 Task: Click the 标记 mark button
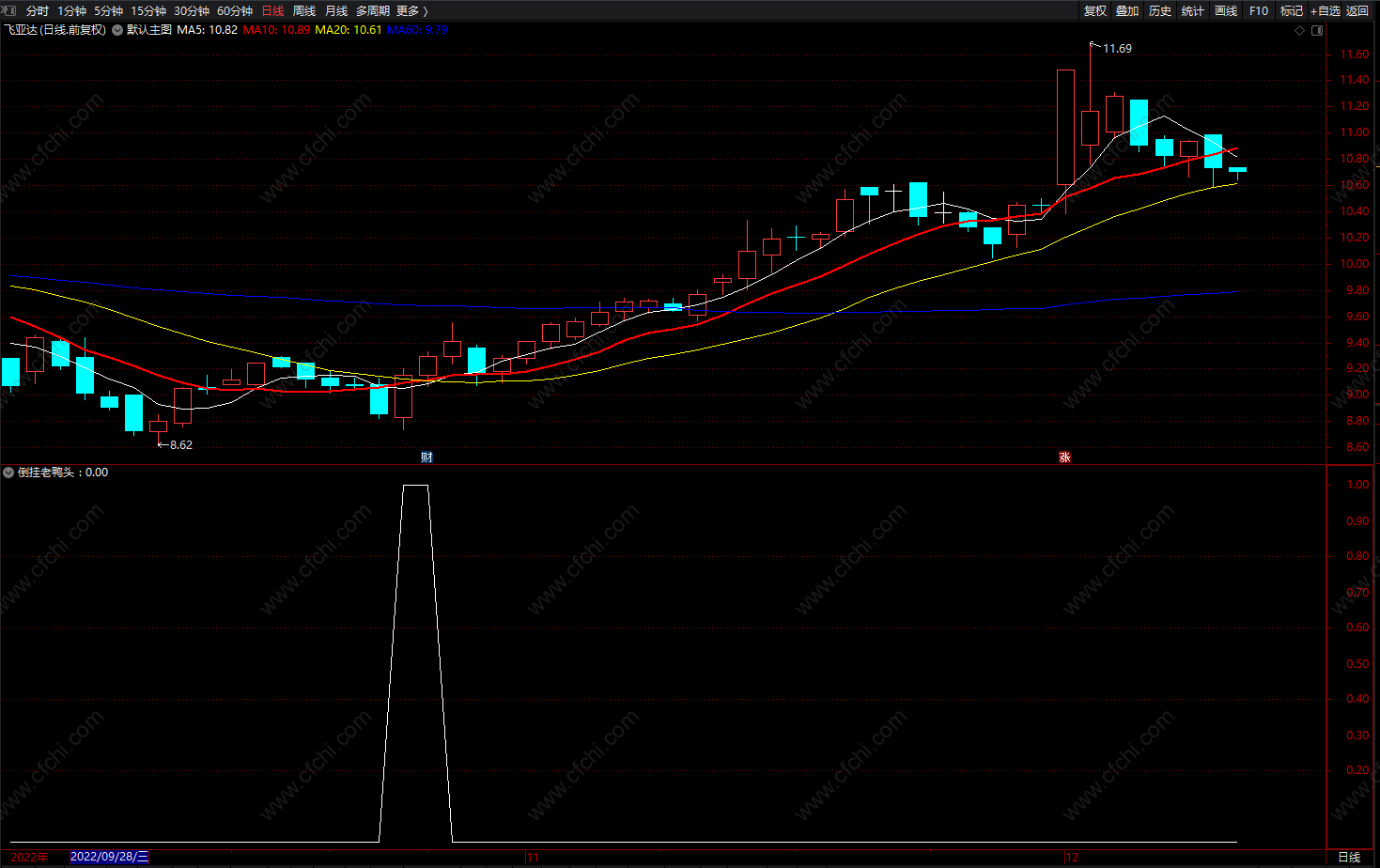(x=1292, y=11)
